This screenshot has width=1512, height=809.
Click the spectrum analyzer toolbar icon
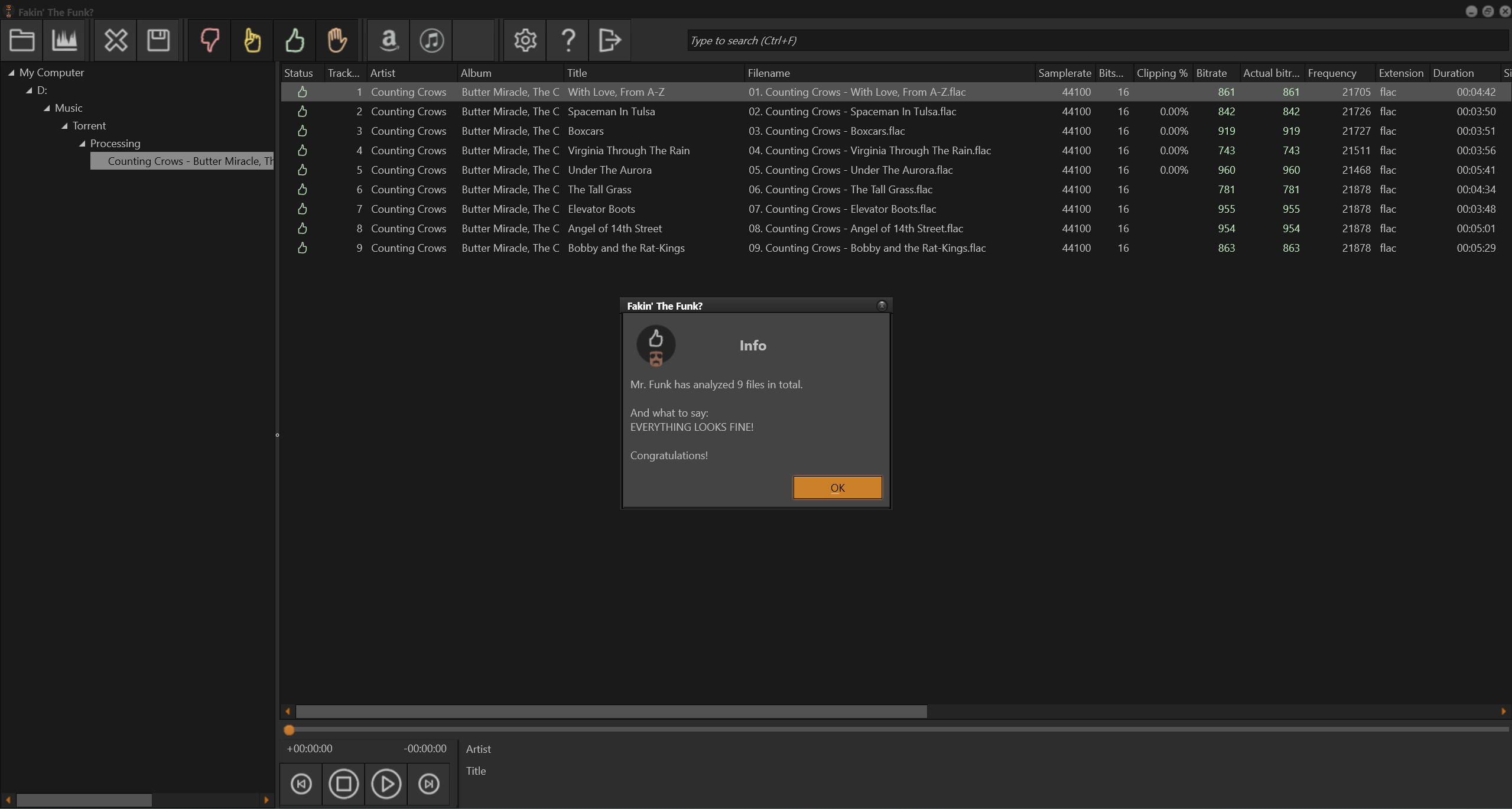[x=64, y=40]
